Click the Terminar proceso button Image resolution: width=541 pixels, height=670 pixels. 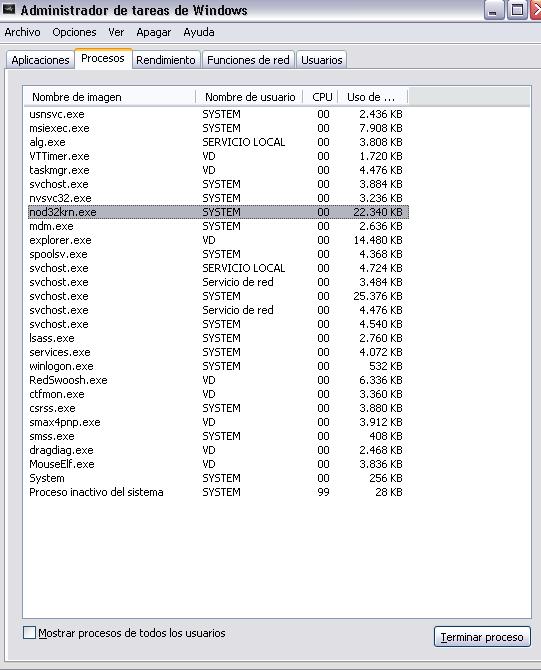(x=482, y=637)
